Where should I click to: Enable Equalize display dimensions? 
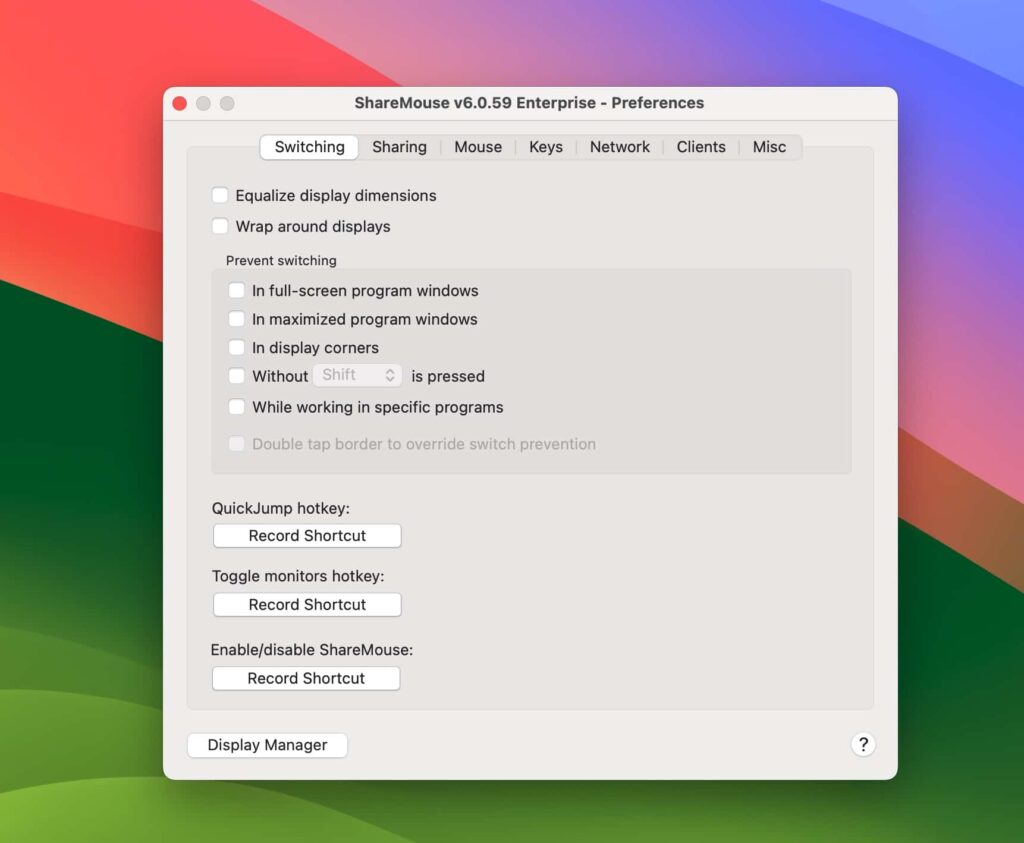click(220, 195)
